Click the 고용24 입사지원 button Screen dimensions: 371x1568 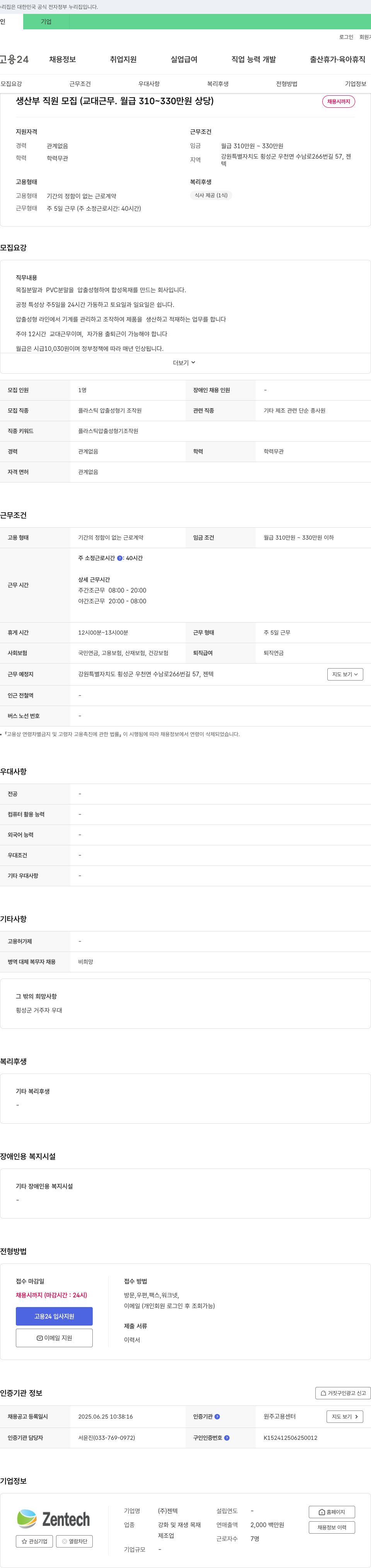point(54,1316)
